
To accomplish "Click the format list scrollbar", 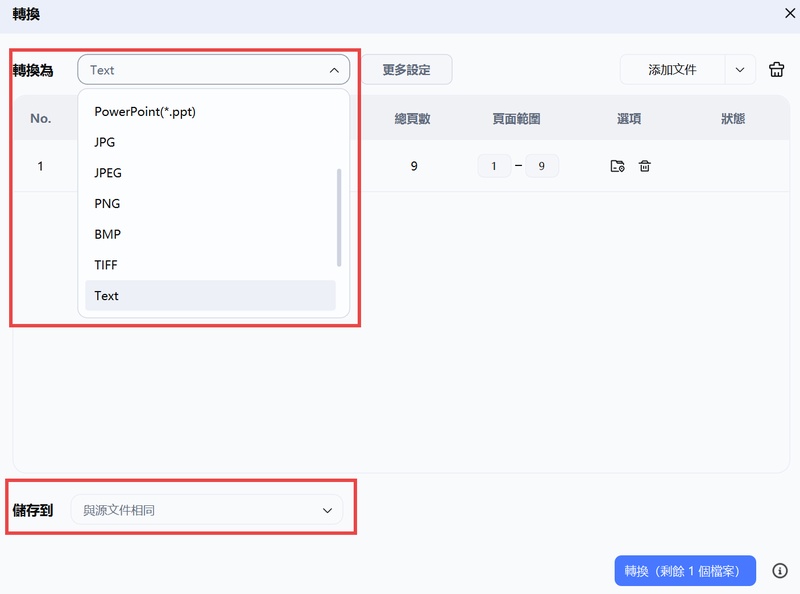I will tap(339, 217).
